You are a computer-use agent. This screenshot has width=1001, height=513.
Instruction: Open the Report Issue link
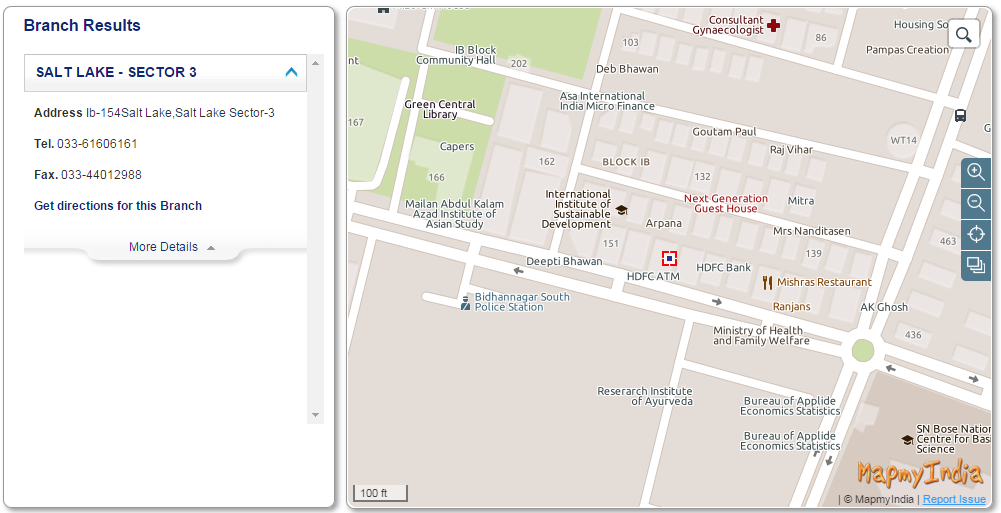pyautogui.click(x=954, y=500)
